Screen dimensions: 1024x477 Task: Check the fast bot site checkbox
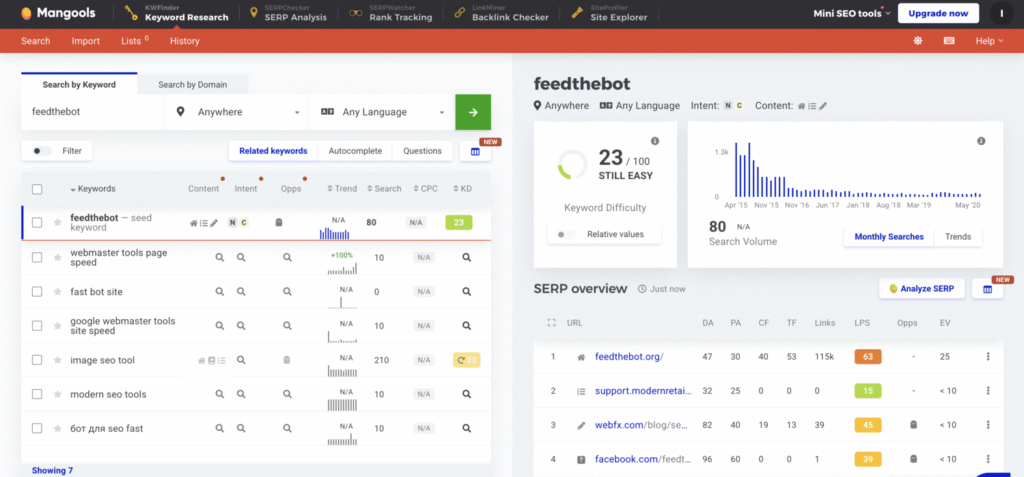click(x=37, y=291)
